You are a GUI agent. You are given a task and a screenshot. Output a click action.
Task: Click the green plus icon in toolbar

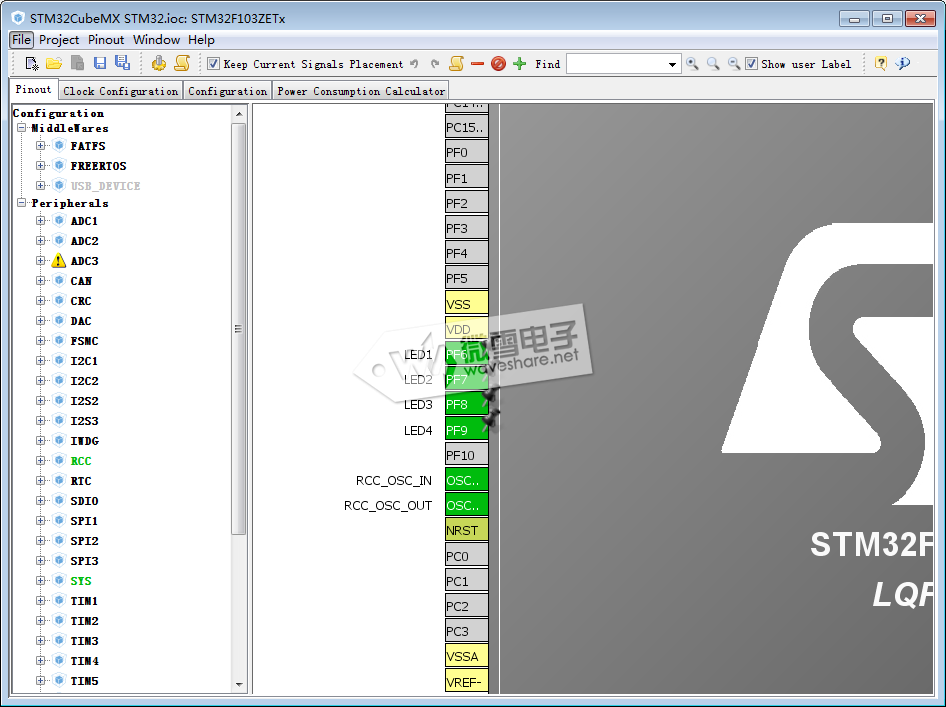click(x=519, y=63)
